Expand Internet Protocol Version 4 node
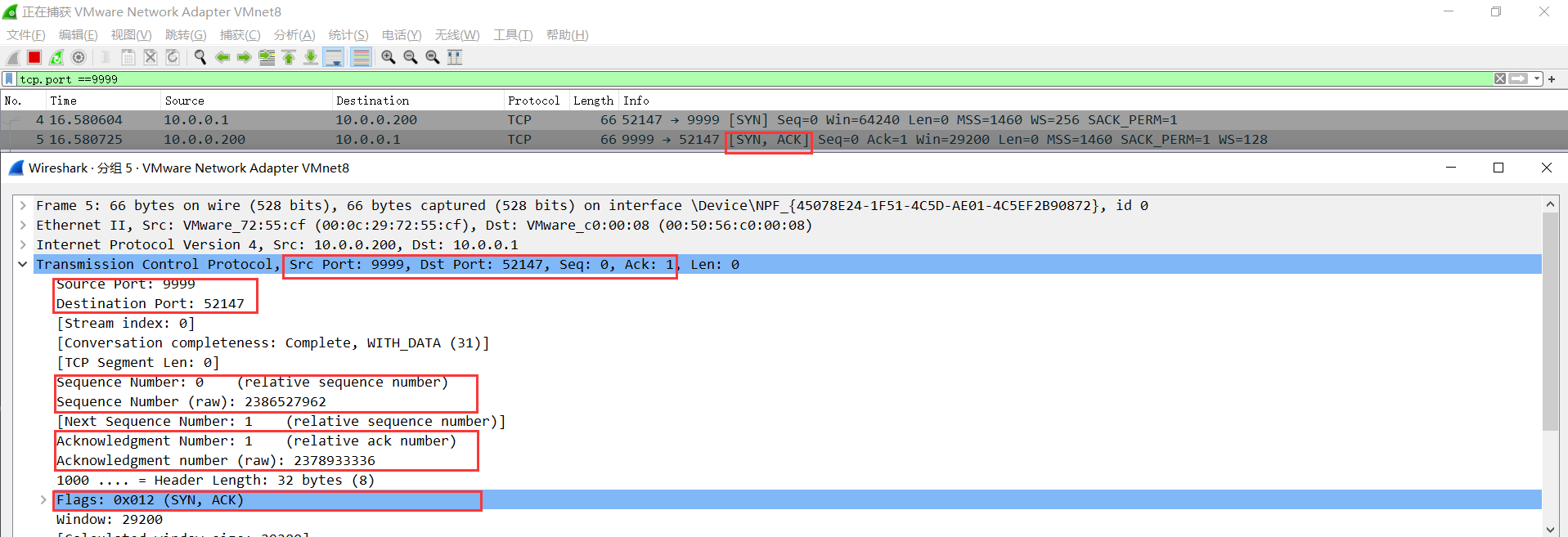 [23, 245]
